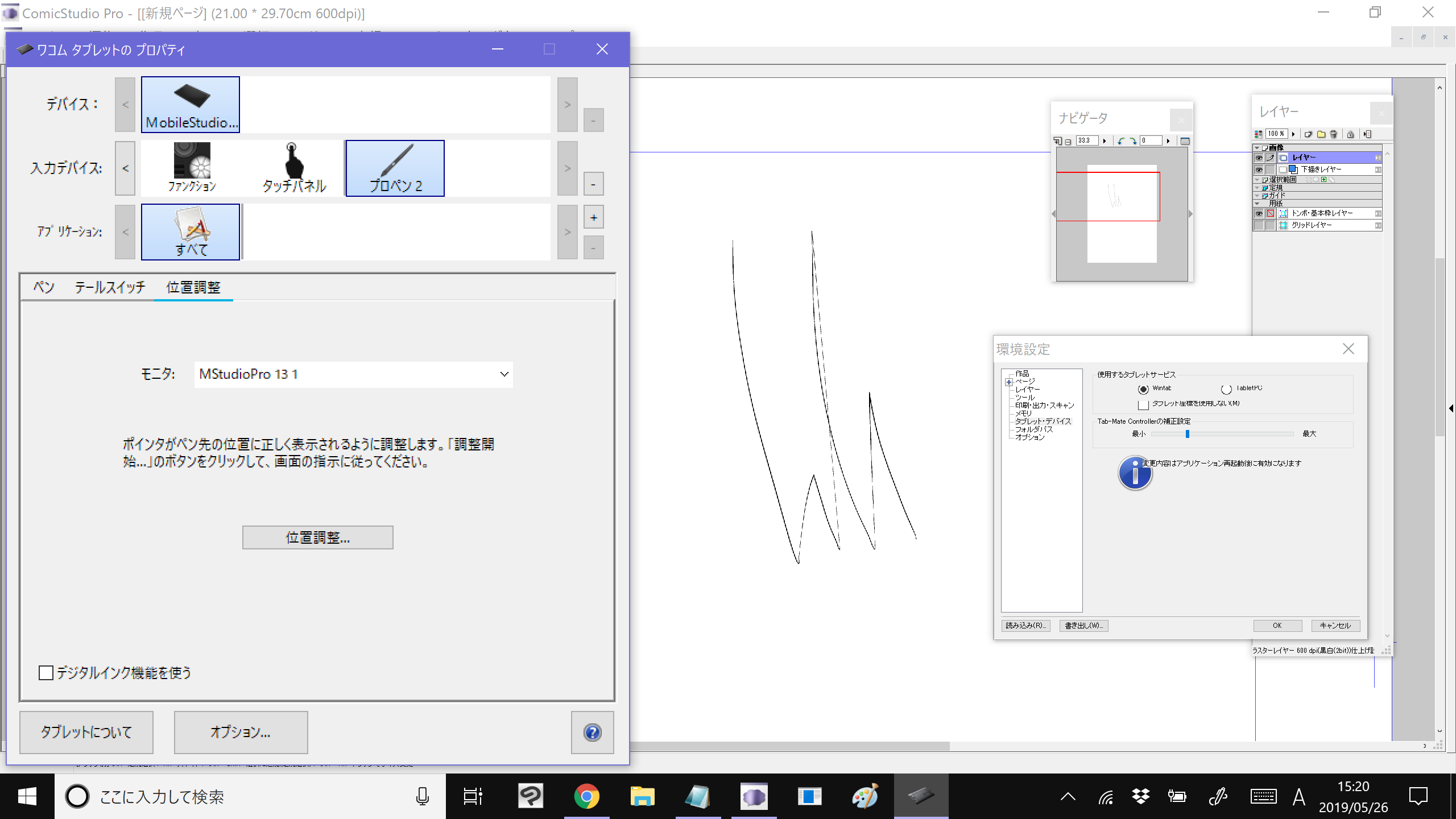Switch to the ペン tab
The width and height of the screenshot is (1456, 819).
click(44, 287)
